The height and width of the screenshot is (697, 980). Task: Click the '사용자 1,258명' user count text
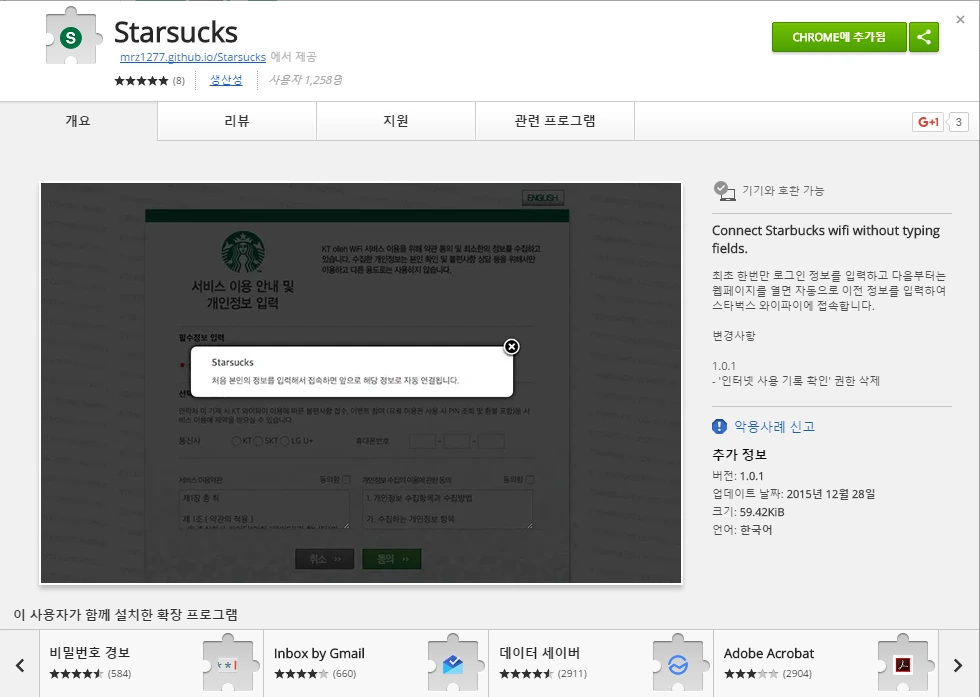(305, 80)
